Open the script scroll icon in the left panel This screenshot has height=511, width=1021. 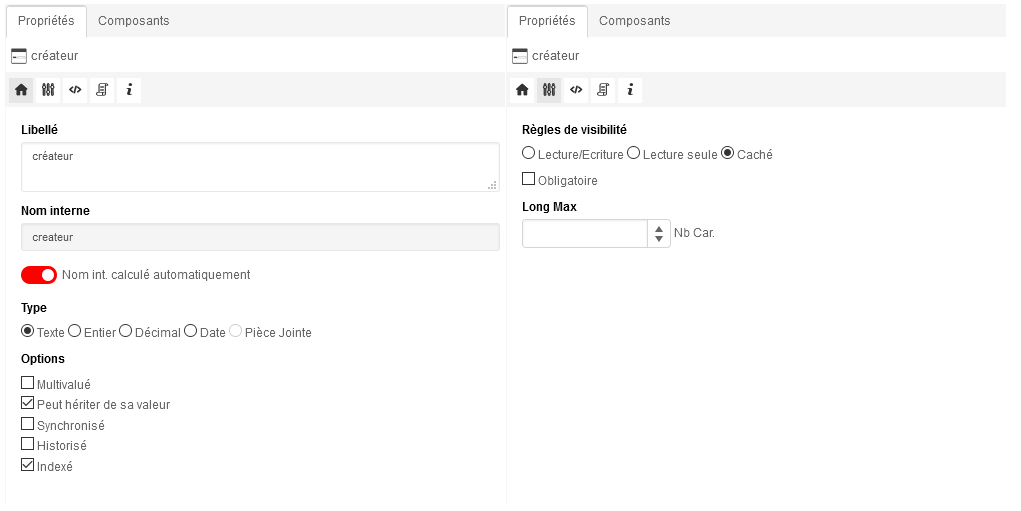[x=102, y=90]
